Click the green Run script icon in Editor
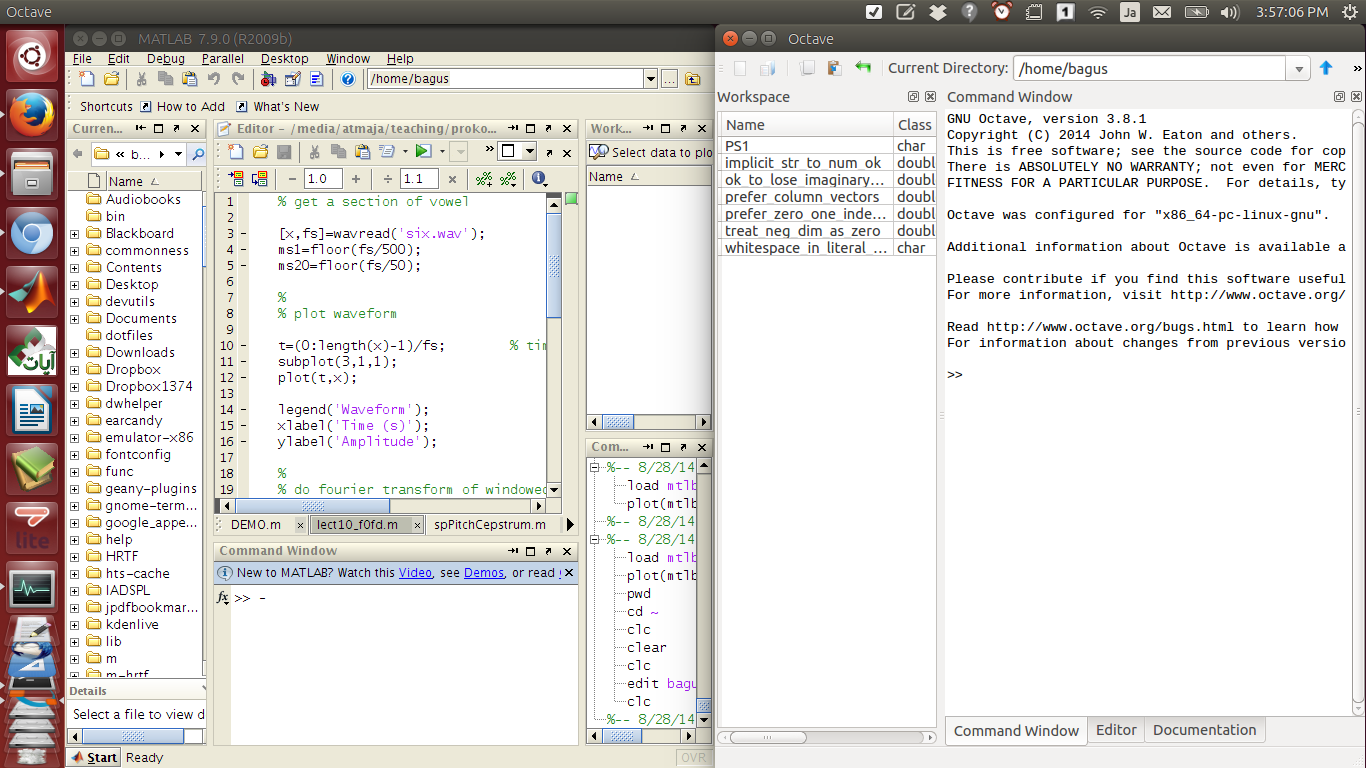The height and width of the screenshot is (768, 1366). point(423,152)
